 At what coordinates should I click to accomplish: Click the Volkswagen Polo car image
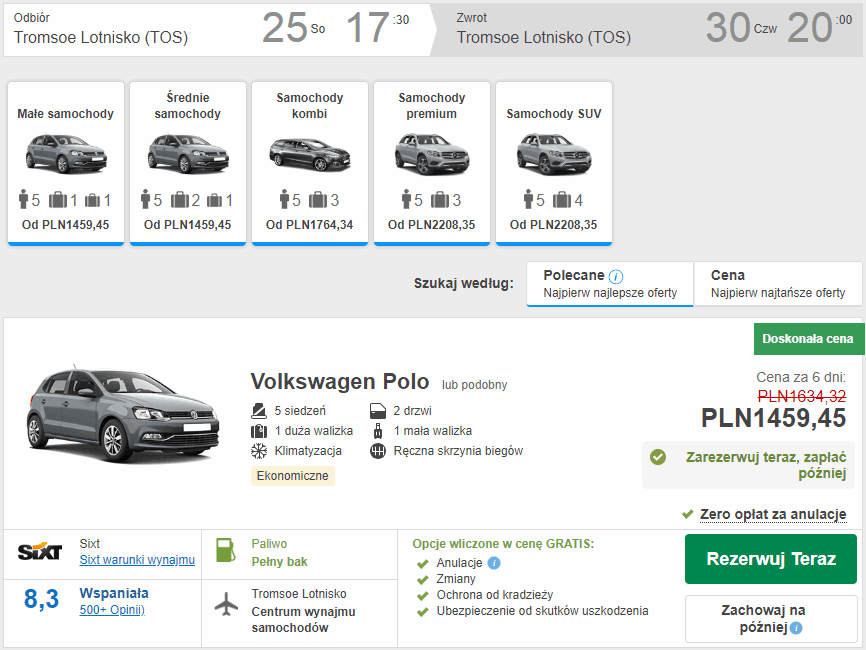click(x=123, y=414)
